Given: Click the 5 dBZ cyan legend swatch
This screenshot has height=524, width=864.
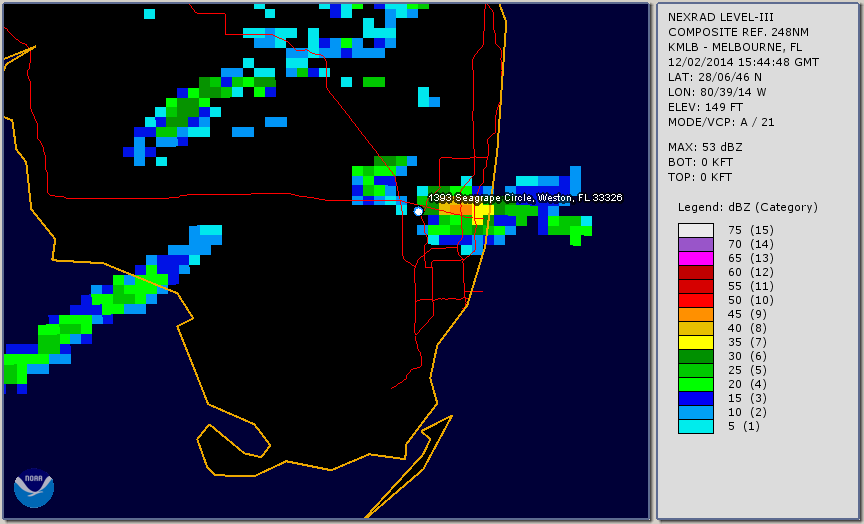Looking at the screenshot, I should (x=696, y=426).
